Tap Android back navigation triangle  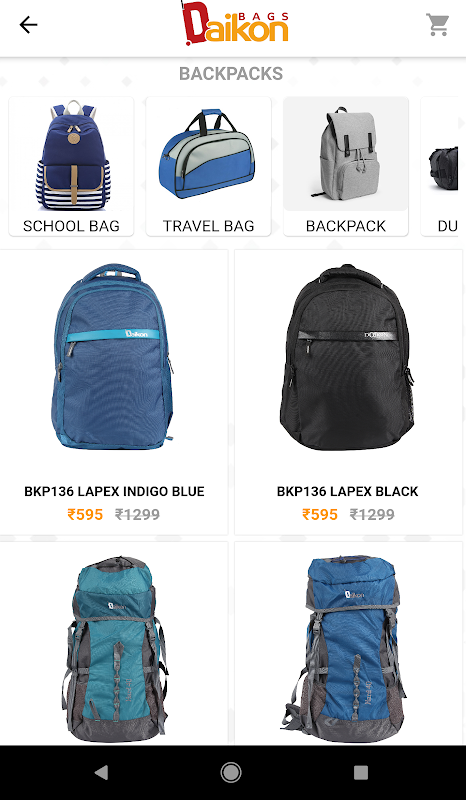101,772
